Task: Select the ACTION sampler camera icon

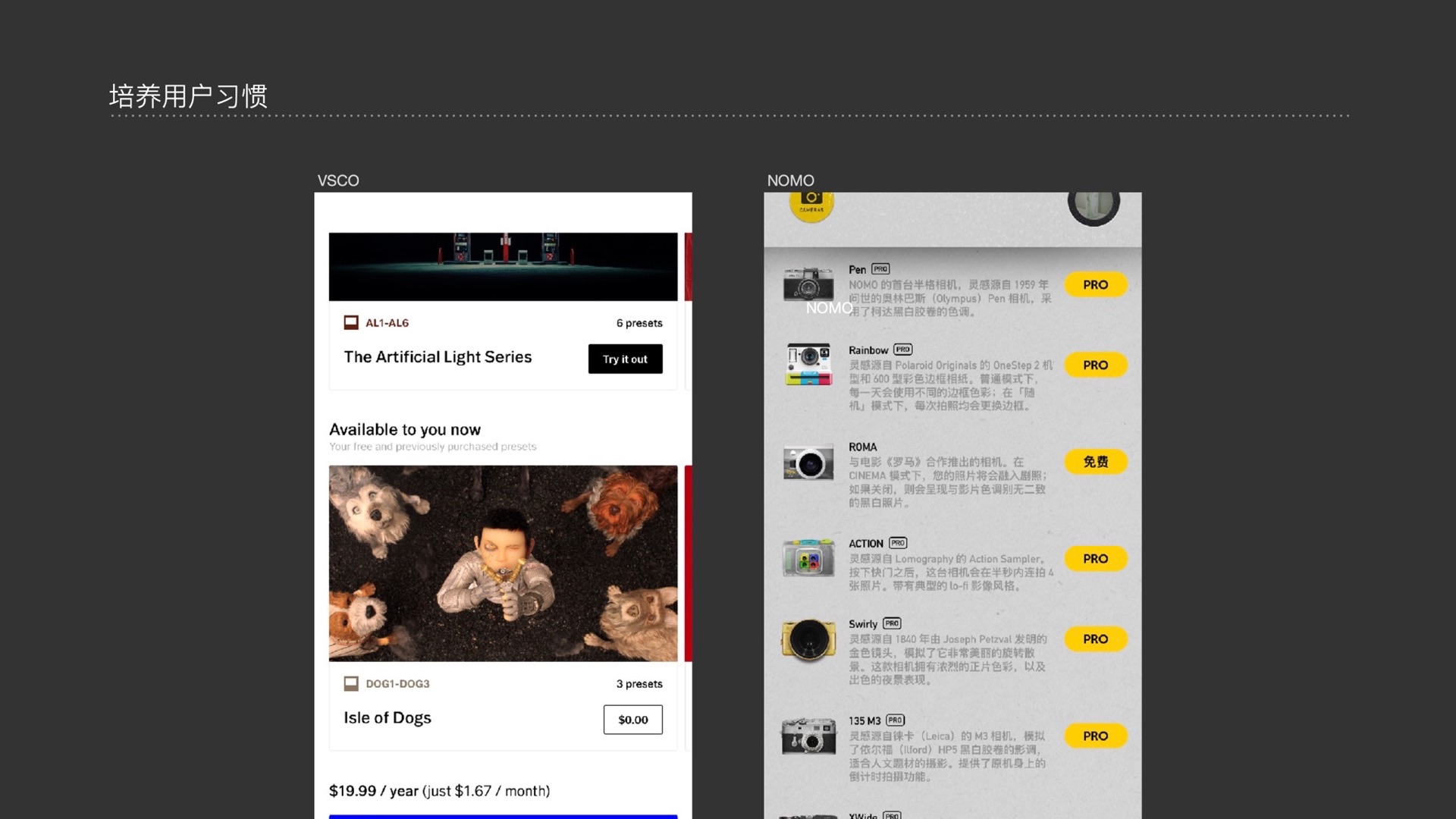Action: (808, 559)
